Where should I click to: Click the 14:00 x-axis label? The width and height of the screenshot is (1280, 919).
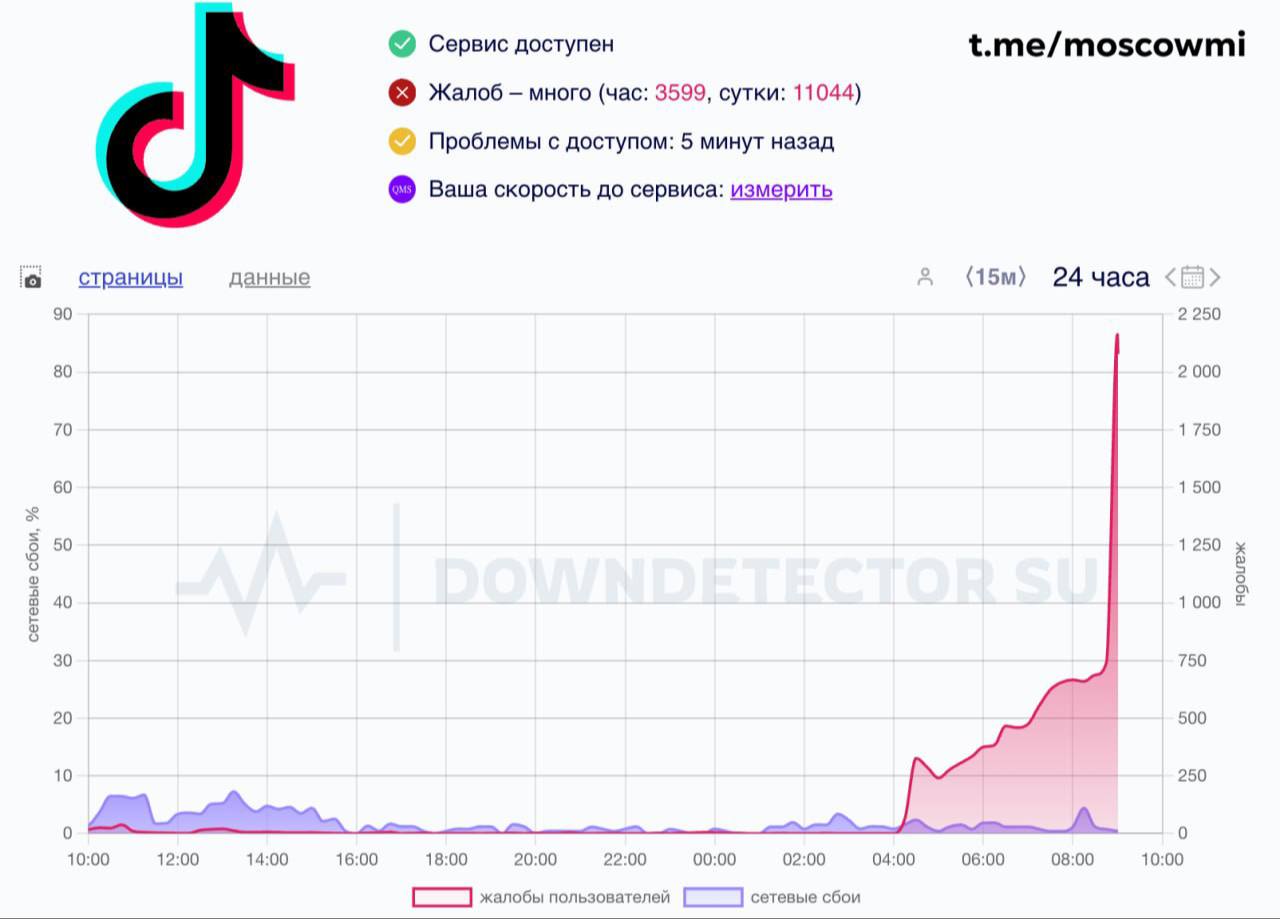[x=267, y=860]
